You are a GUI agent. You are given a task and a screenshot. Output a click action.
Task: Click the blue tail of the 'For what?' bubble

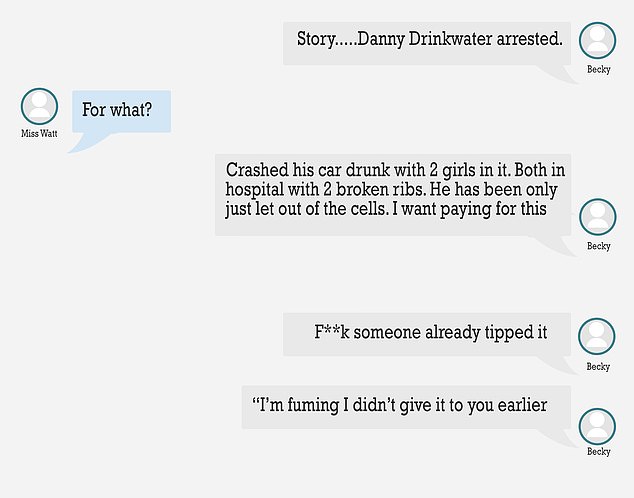(x=87, y=142)
